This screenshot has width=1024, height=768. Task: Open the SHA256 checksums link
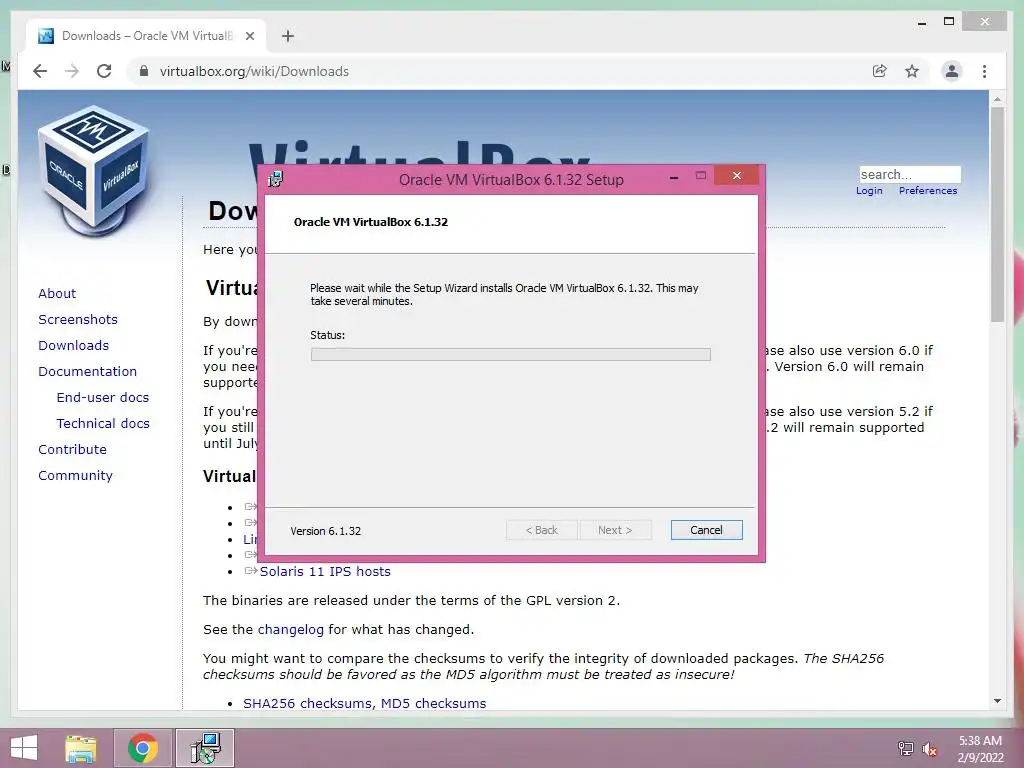tap(308, 703)
